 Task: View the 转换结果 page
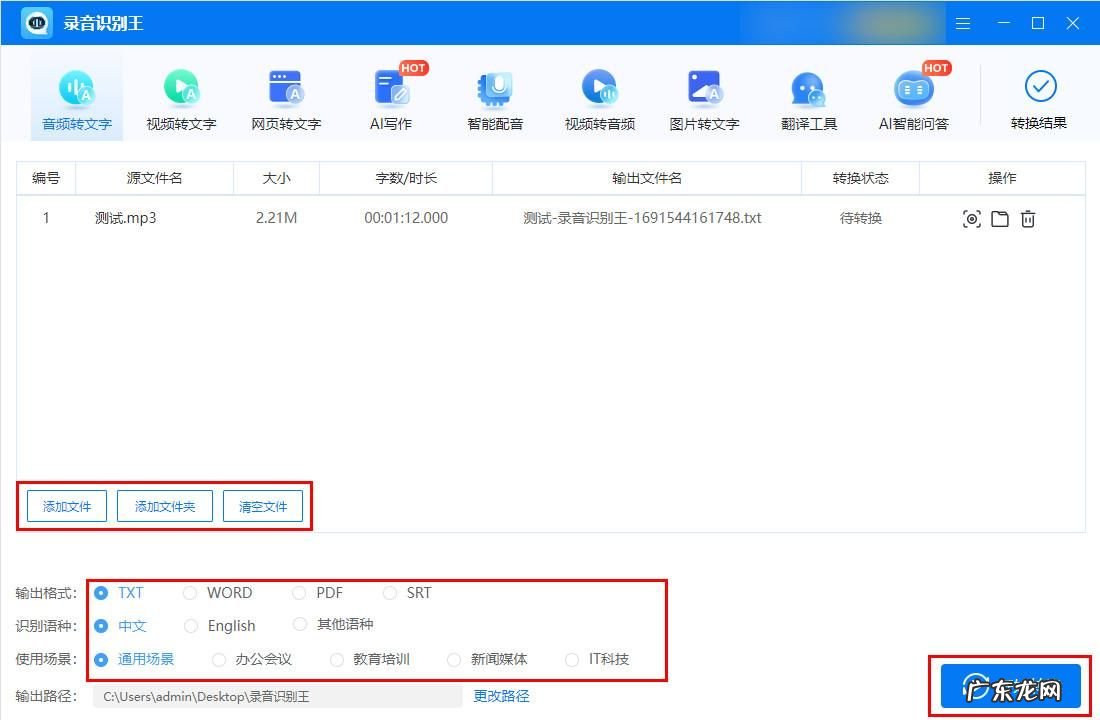(1039, 100)
